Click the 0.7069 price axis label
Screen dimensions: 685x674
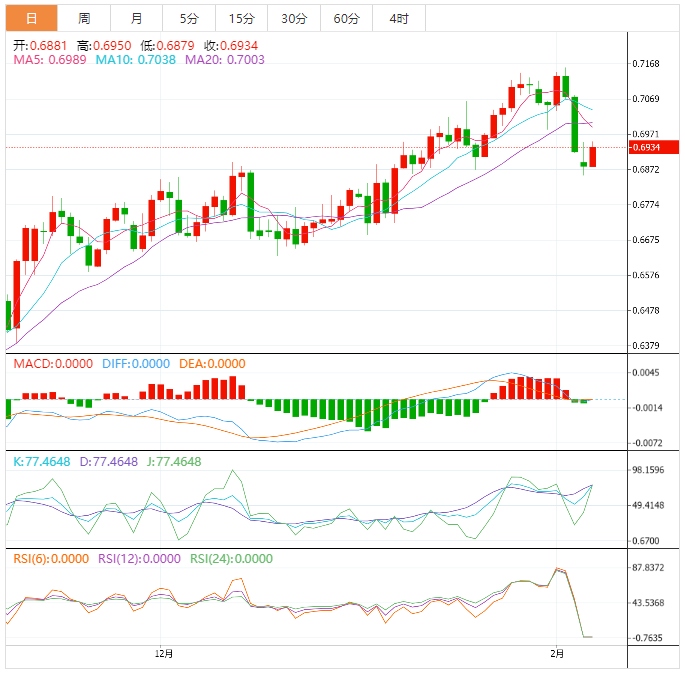pos(646,99)
